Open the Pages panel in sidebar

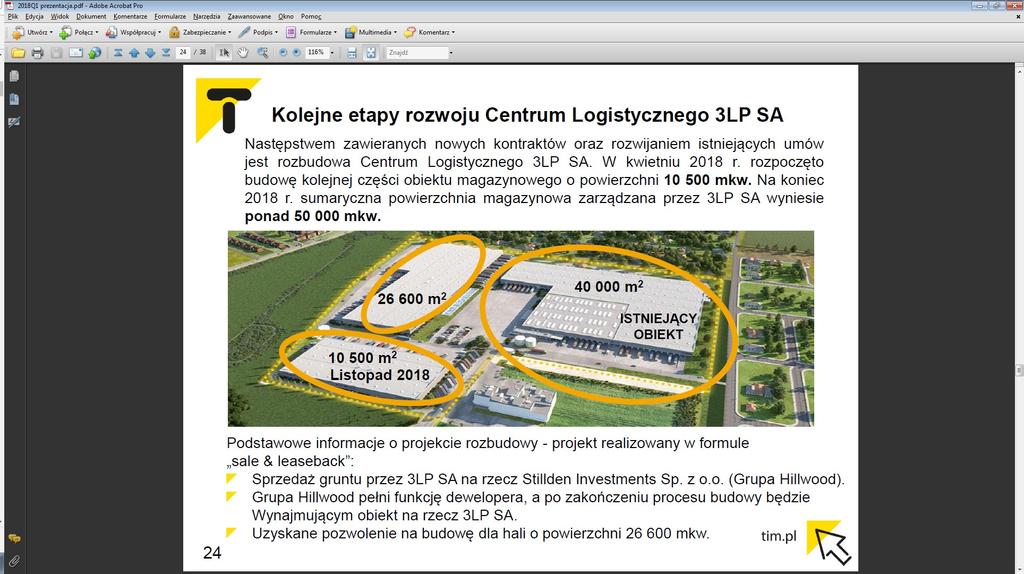(14, 76)
